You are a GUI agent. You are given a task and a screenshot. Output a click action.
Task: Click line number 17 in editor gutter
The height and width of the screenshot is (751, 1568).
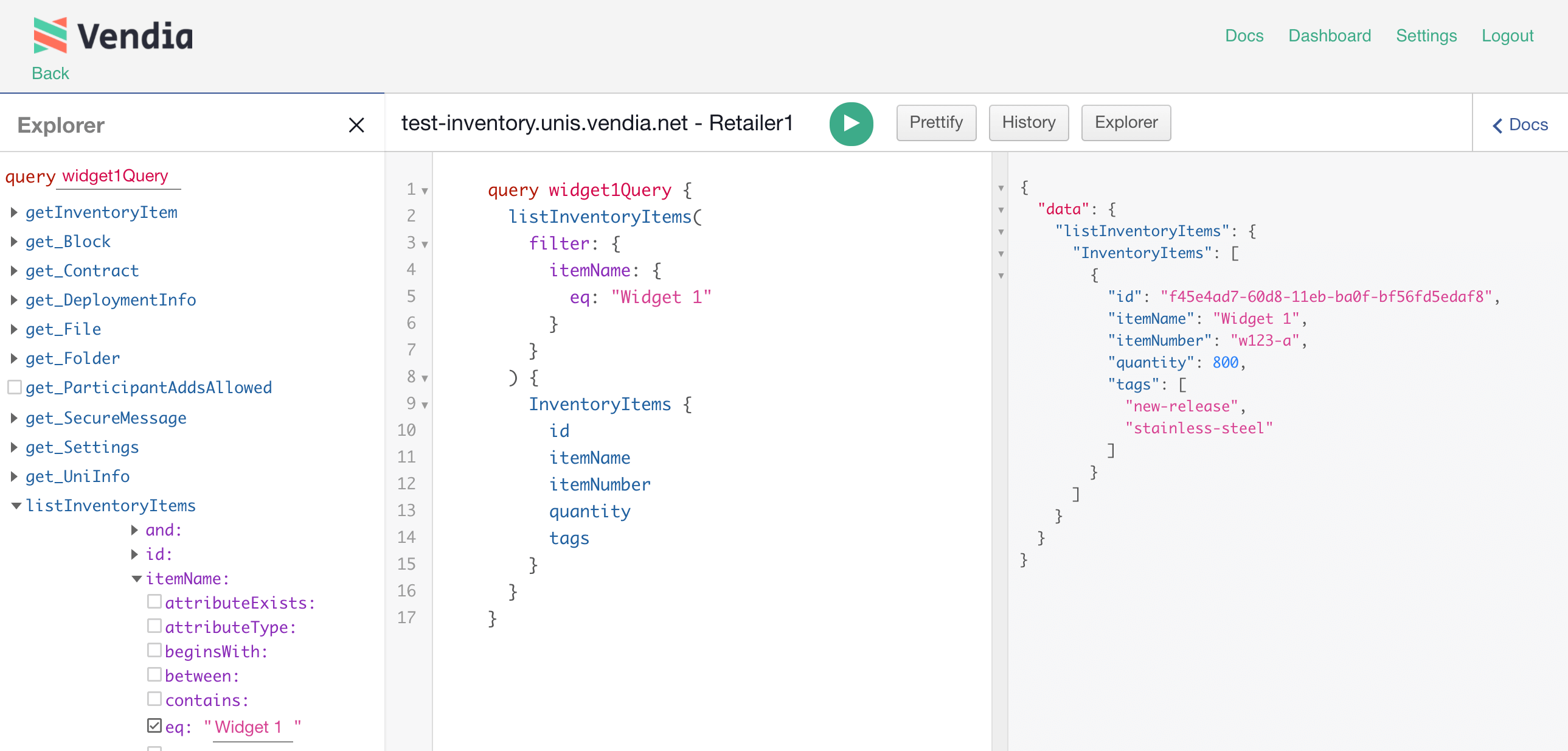pyautogui.click(x=406, y=618)
